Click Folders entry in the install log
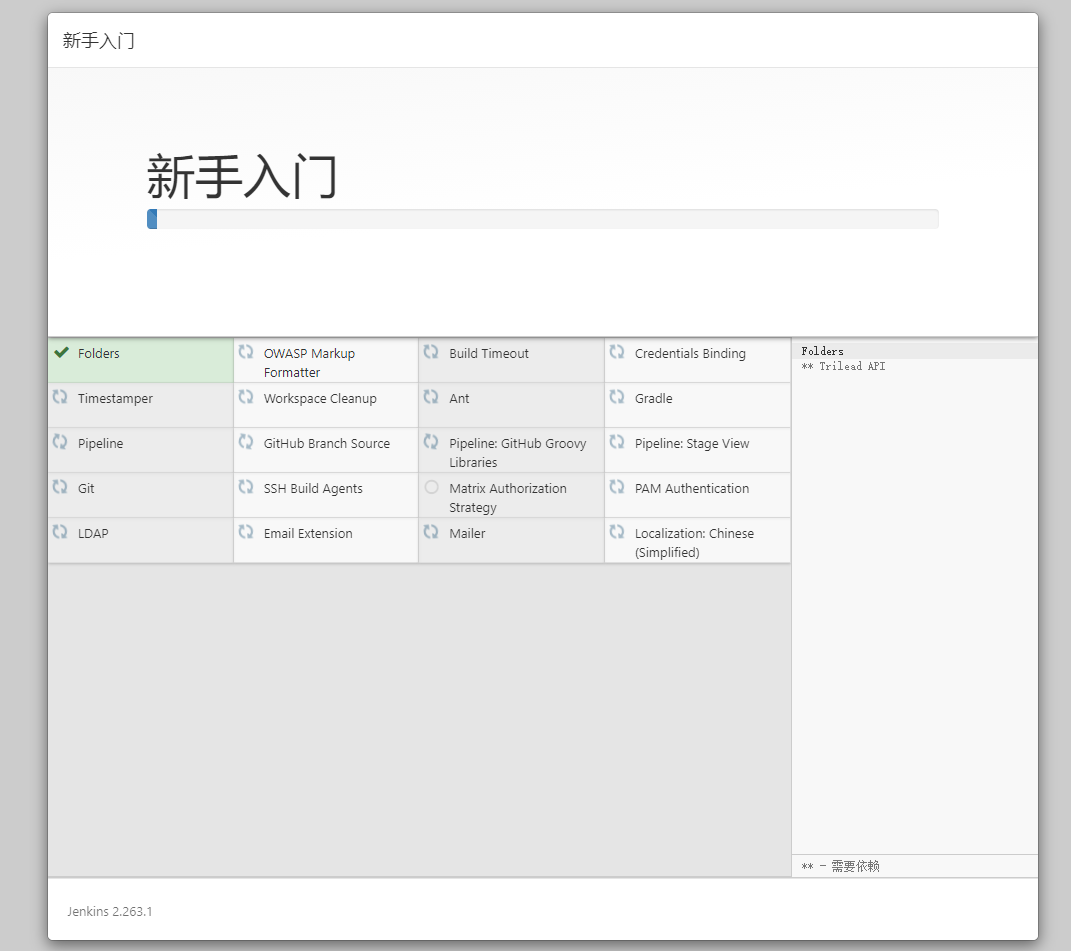This screenshot has height=951, width=1071. click(822, 351)
